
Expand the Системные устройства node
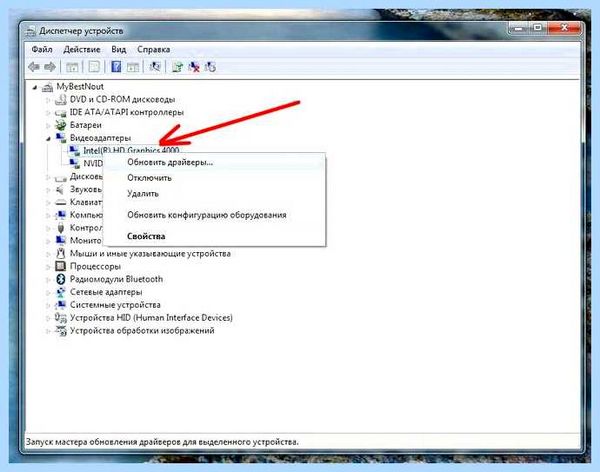[48, 305]
